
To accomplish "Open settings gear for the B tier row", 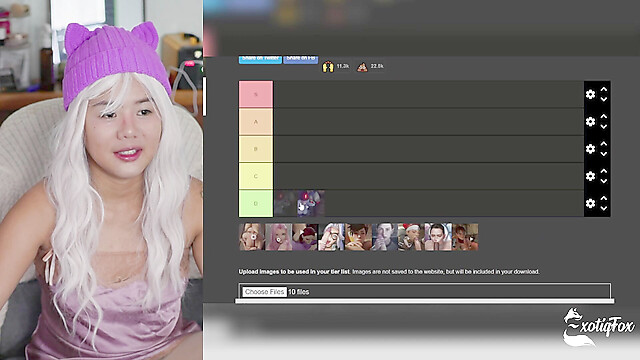I will (590, 149).
